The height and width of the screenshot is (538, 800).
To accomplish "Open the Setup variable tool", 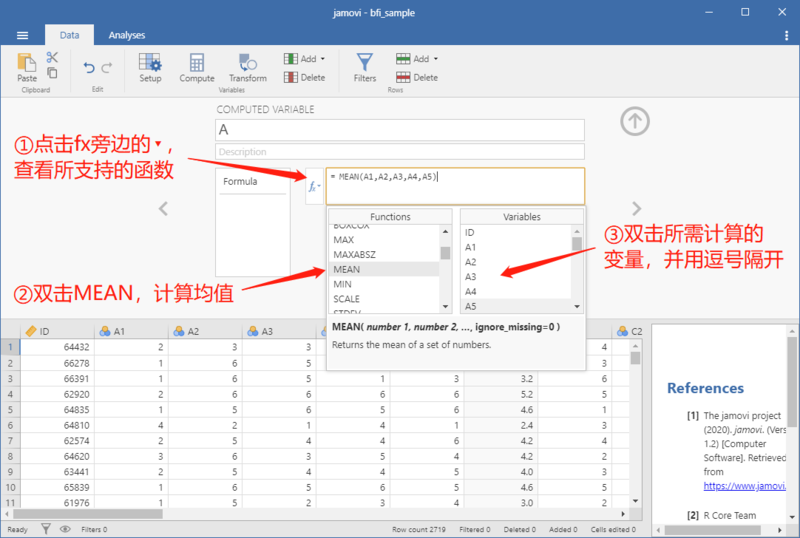I will tap(150, 67).
